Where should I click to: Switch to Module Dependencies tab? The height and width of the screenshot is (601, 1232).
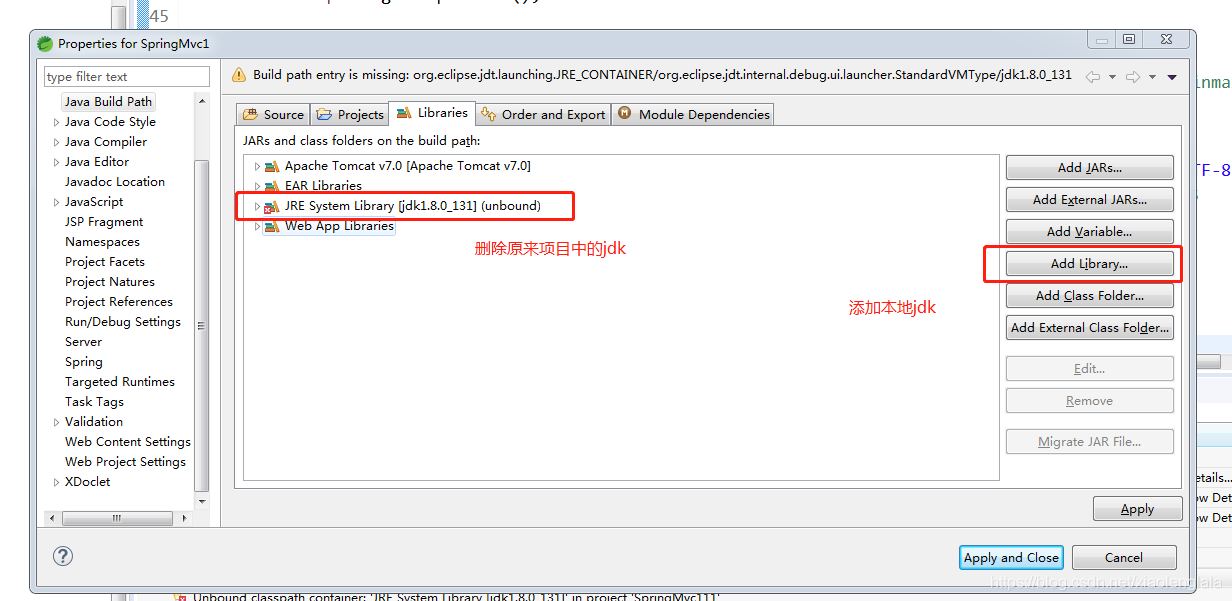tap(694, 114)
